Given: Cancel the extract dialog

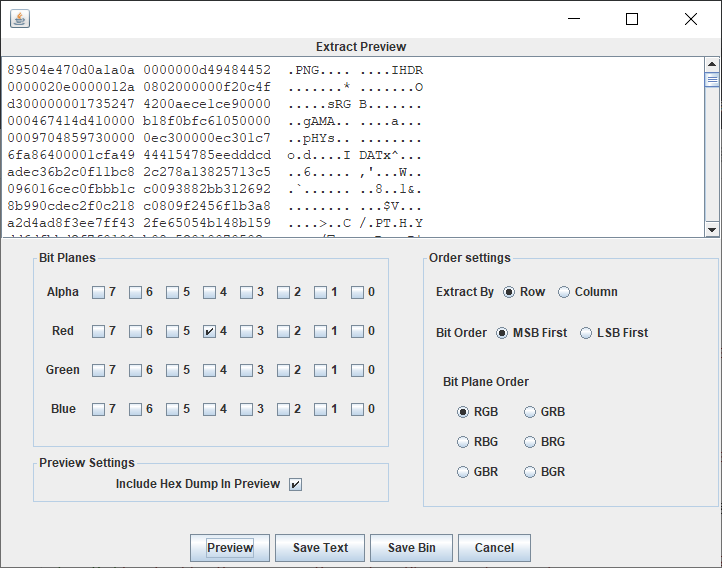Looking at the screenshot, I should (494, 548).
